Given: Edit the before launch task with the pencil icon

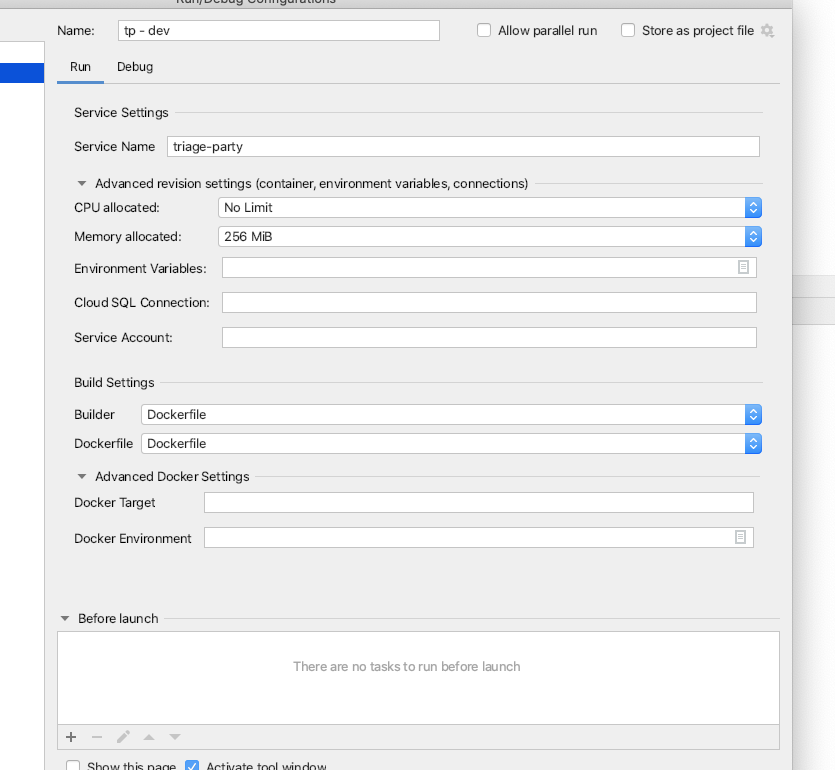Looking at the screenshot, I should pos(123,737).
